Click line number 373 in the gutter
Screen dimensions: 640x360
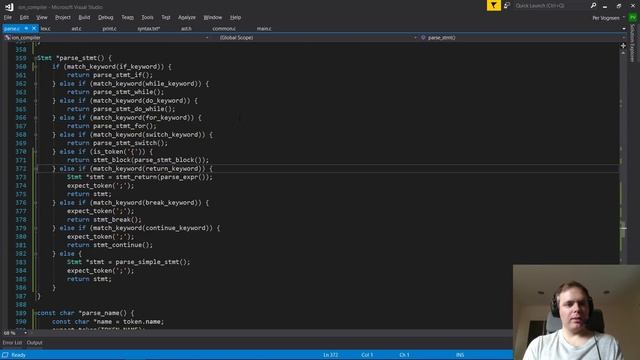20,177
